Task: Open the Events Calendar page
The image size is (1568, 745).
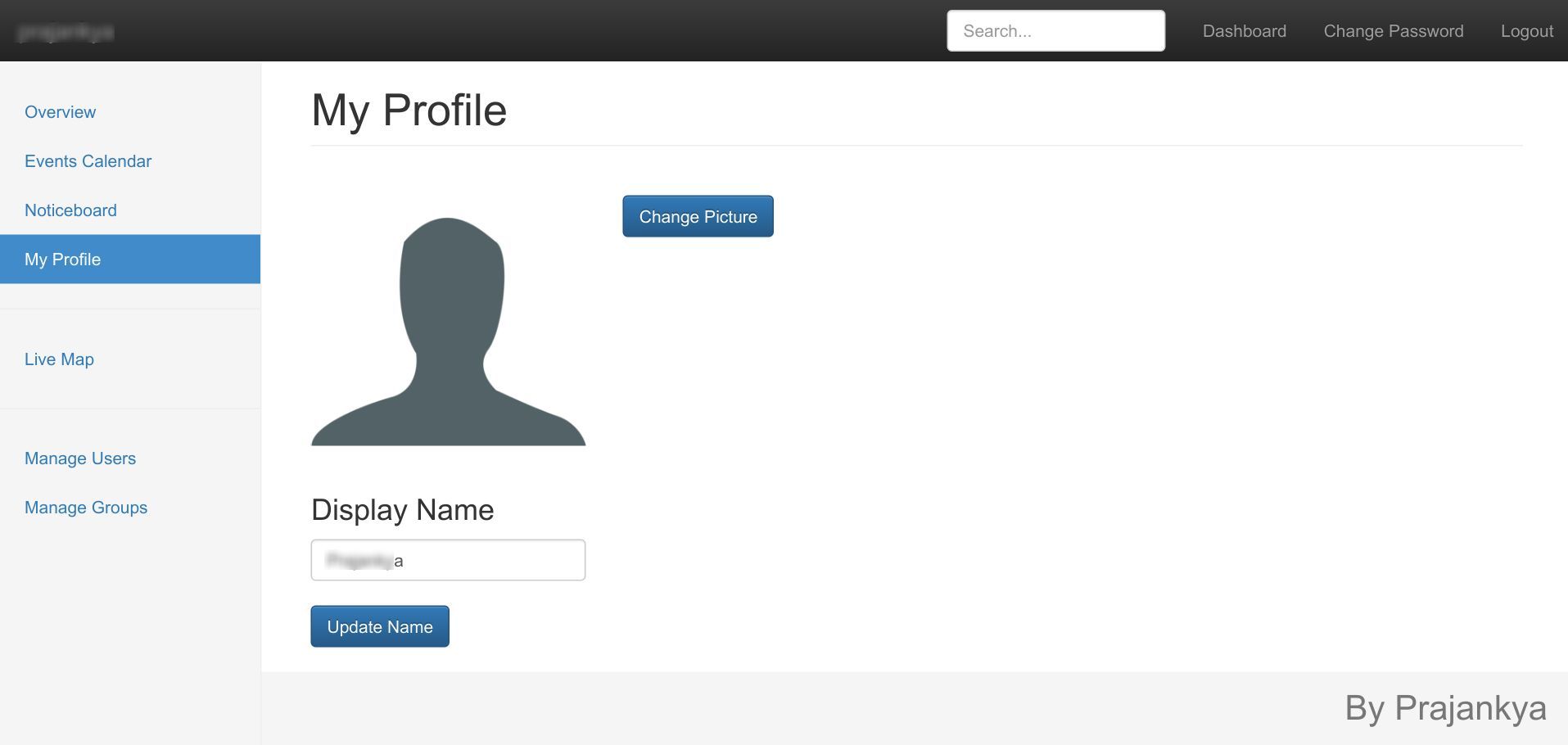Action: pyautogui.click(x=88, y=161)
